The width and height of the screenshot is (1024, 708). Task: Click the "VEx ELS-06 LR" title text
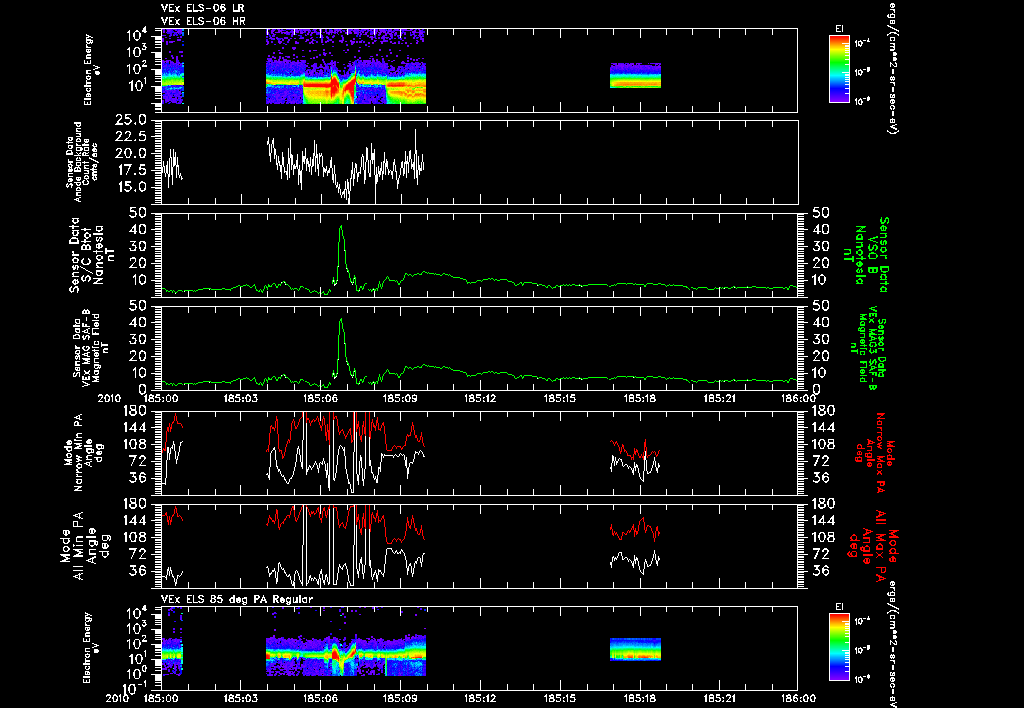pyautogui.click(x=203, y=8)
